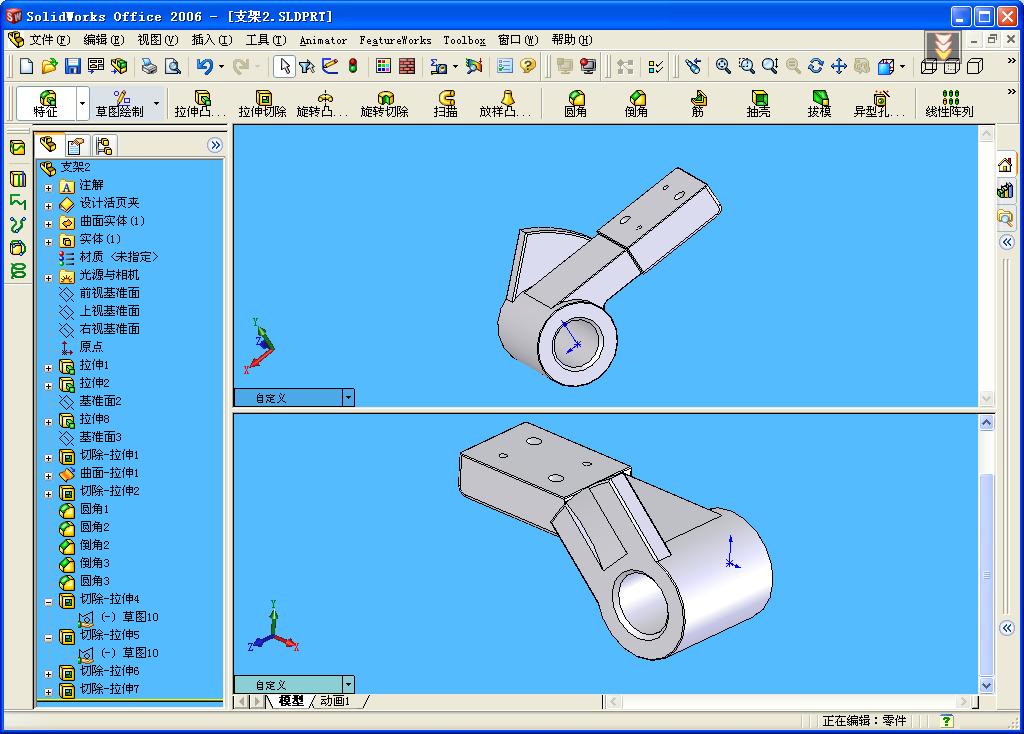The height and width of the screenshot is (734, 1024).
Task: Select the 模型 bottom tab
Action: 291,701
